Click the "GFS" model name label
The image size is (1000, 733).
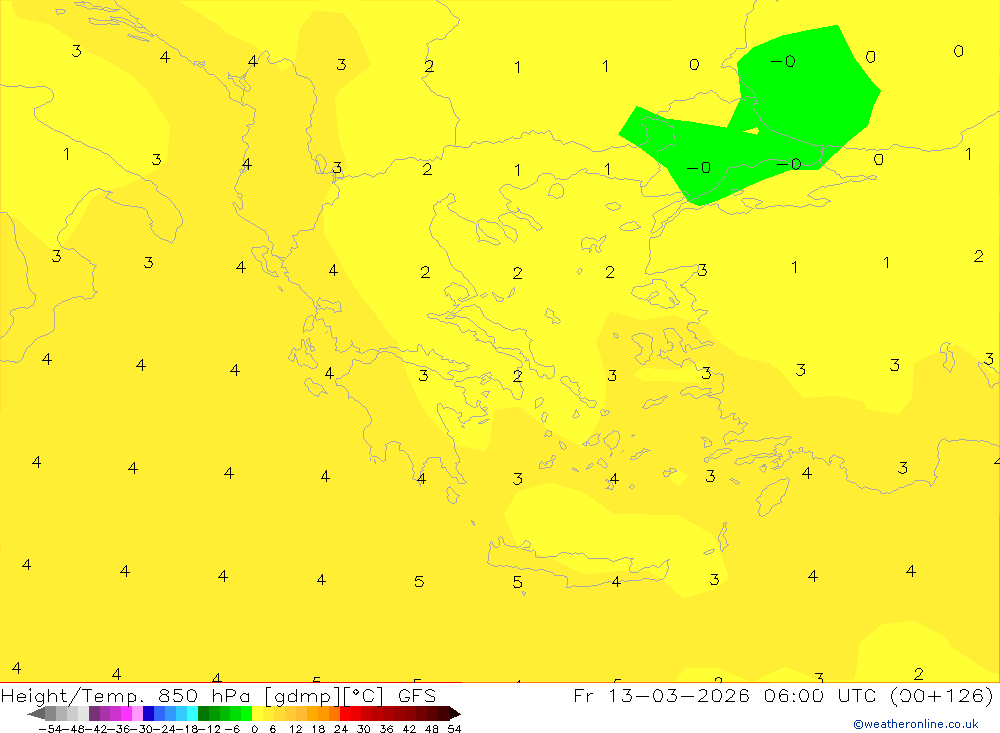click(x=417, y=696)
